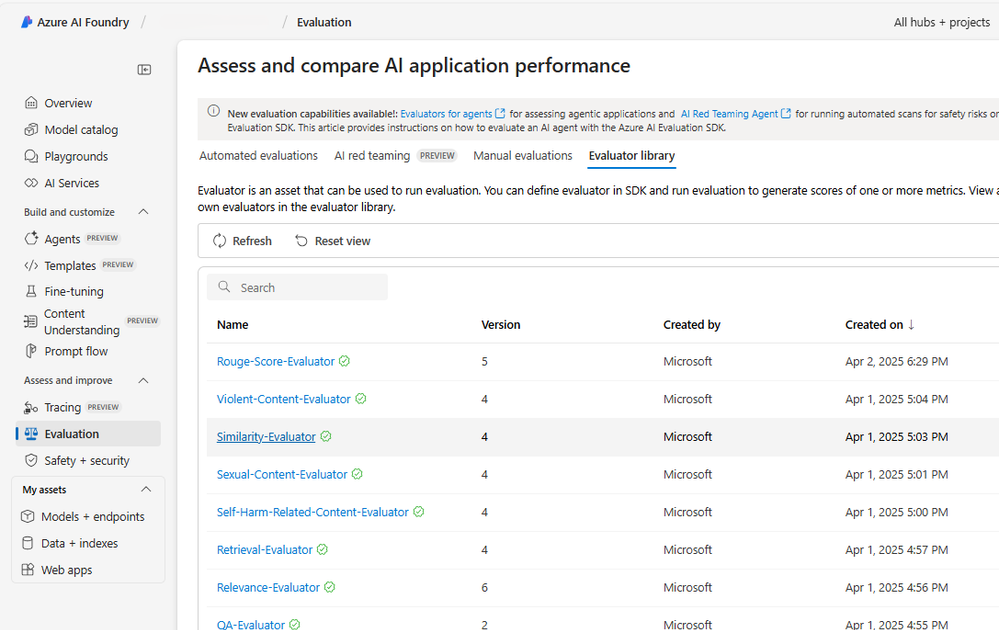Click the Prompt flow icon

(x=31, y=351)
